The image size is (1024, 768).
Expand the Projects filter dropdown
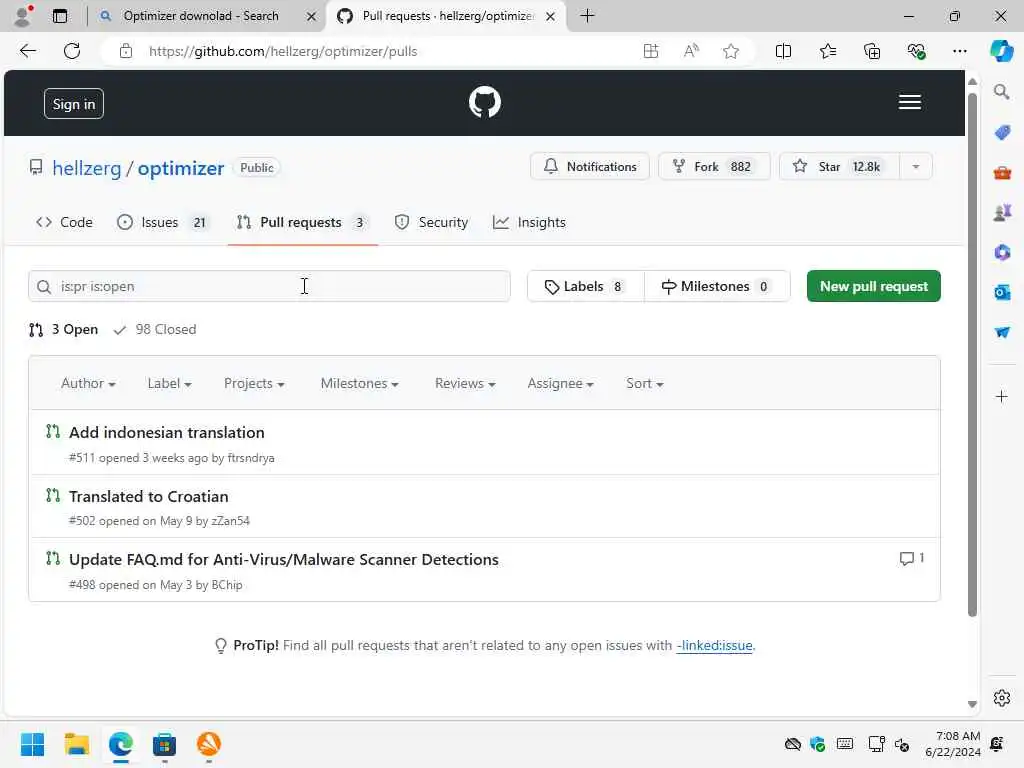point(254,383)
